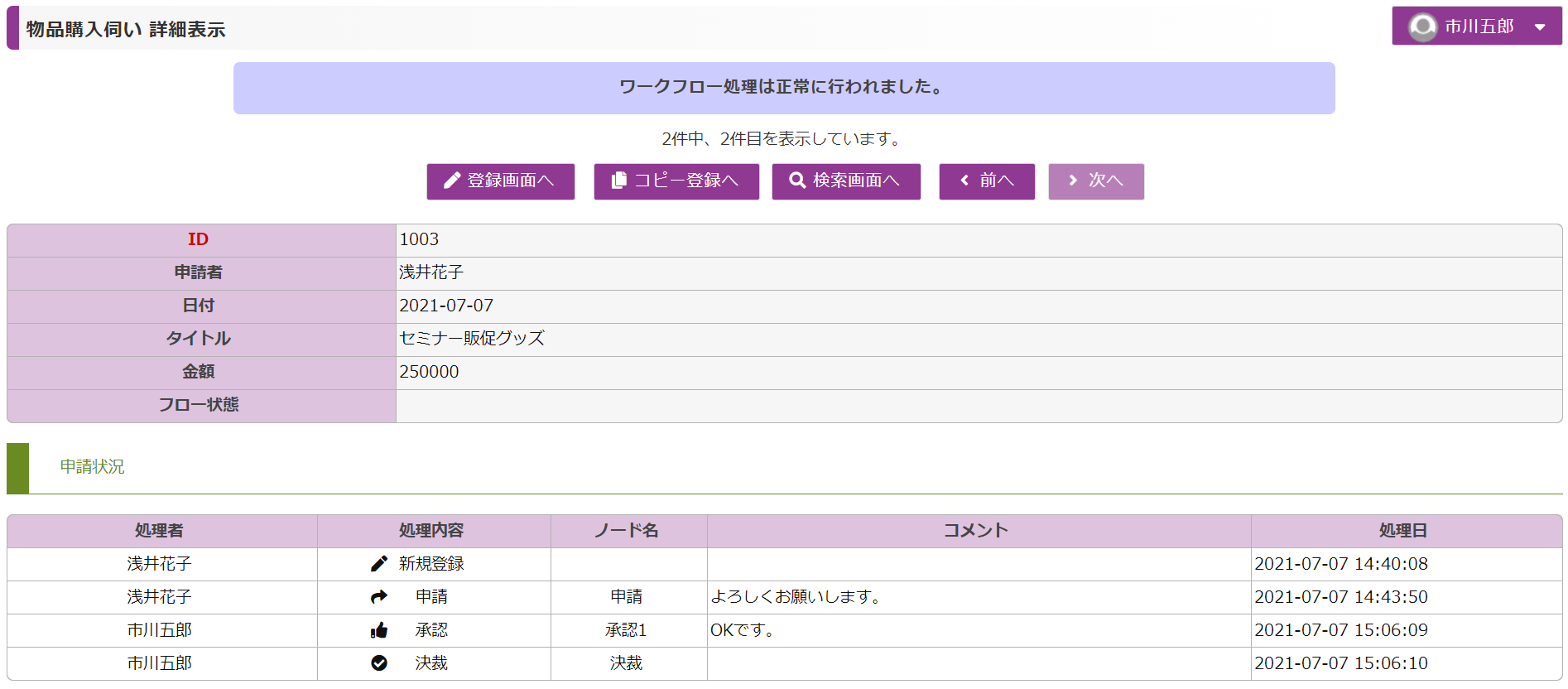Image resolution: width=1568 pixels, height=689 pixels.
Task: Click timestamp 2021-07-07 15:06:10
Action: [x=1341, y=663]
